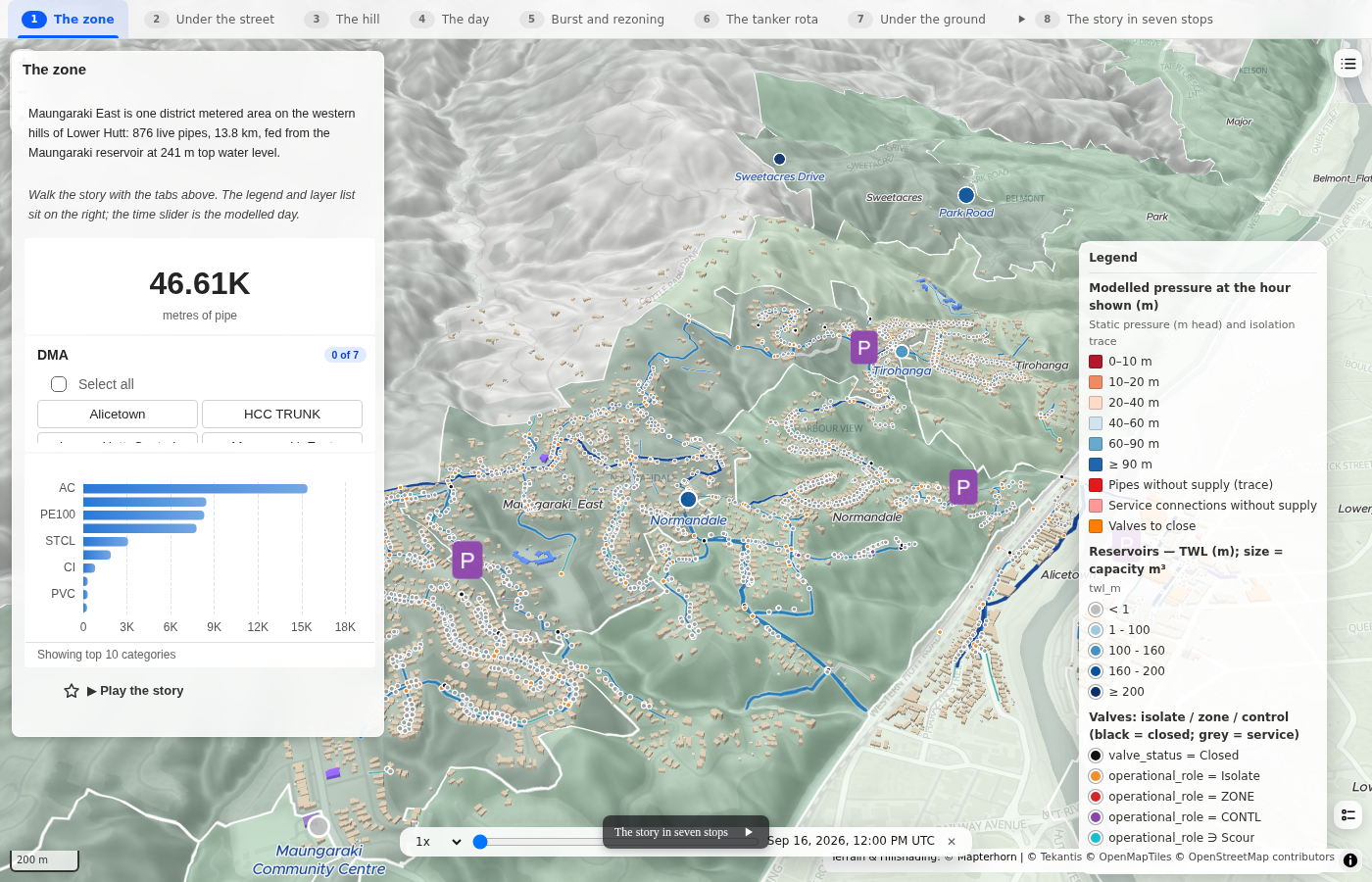Select the Park Road reservoir circle
The image size is (1372, 882).
coord(966,195)
